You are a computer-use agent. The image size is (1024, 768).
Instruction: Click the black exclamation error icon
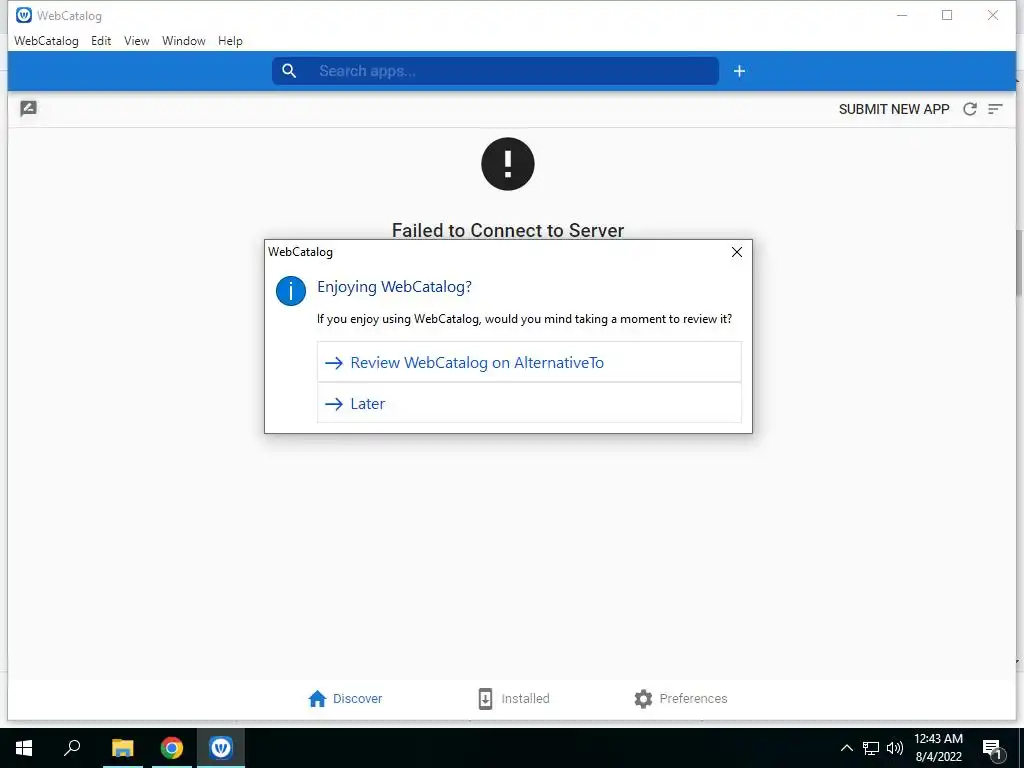coord(507,164)
